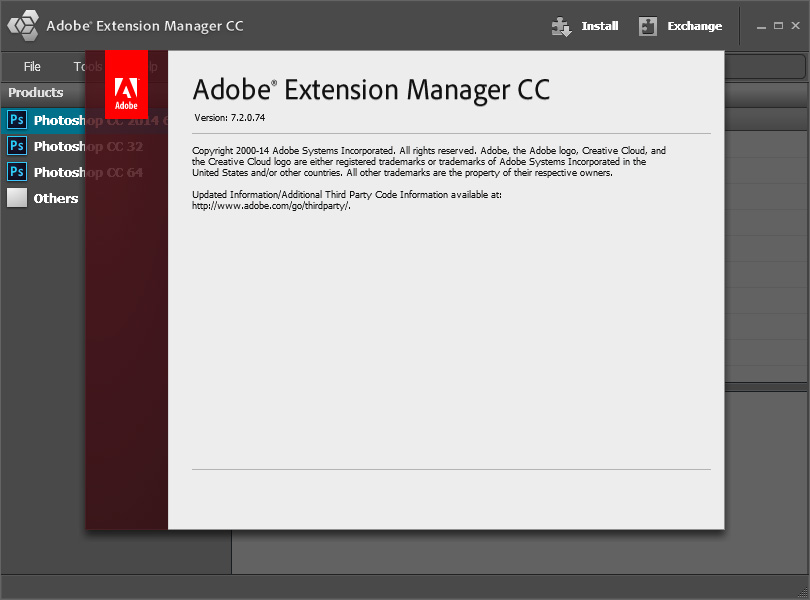Click the first row of the extension list
The width and height of the screenshot is (810, 600).
(766, 118)
